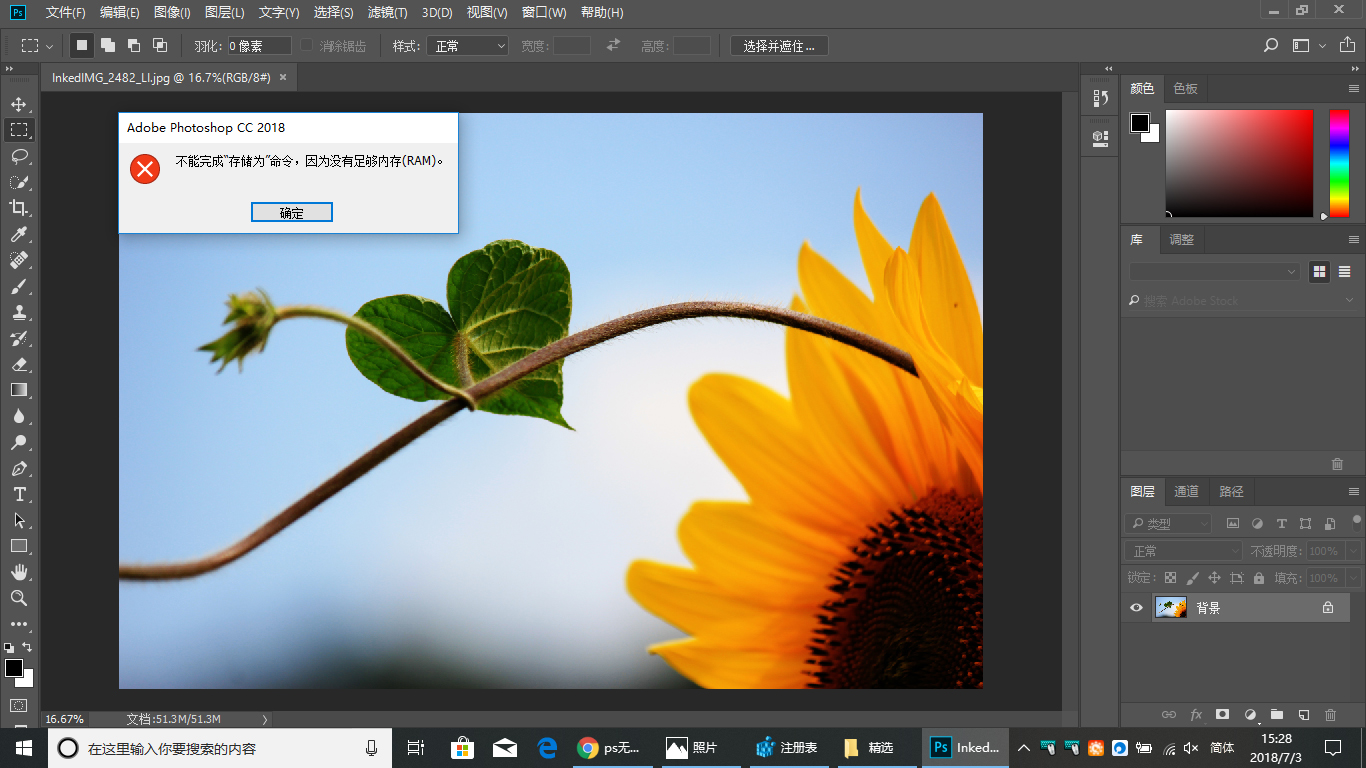Viewport: 1366px width, 768px height.
Task: Select the Pen tool
Action: (x=18, y=468)
